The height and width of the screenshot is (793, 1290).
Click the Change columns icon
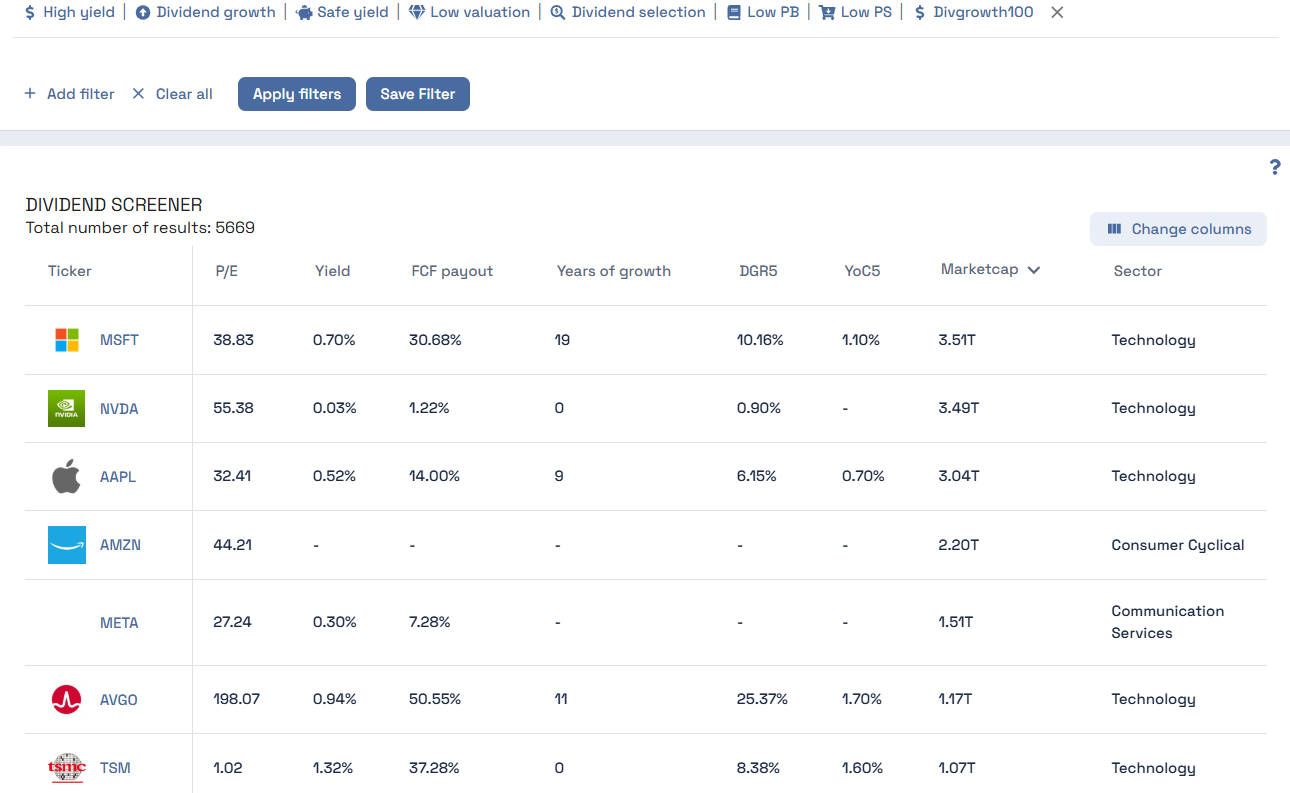(x=1115, y=229)
